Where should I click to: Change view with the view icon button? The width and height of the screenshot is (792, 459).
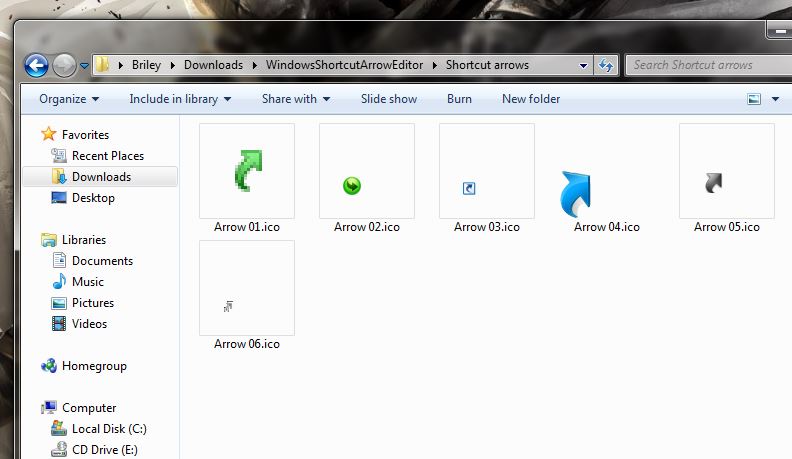pyautogui.click(x=754, y=99)
